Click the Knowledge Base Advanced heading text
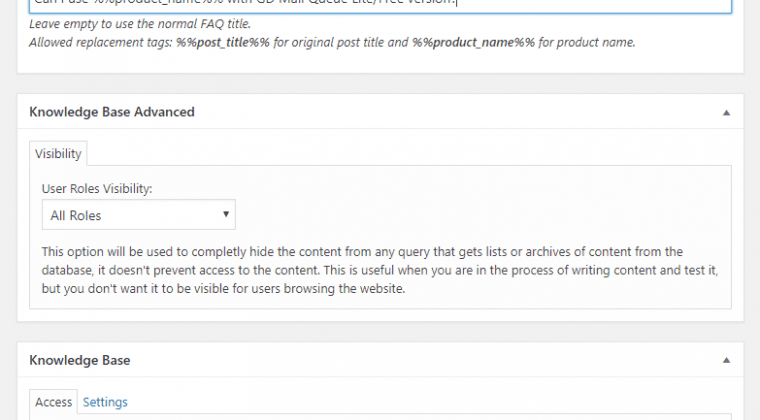 (112, 112)
